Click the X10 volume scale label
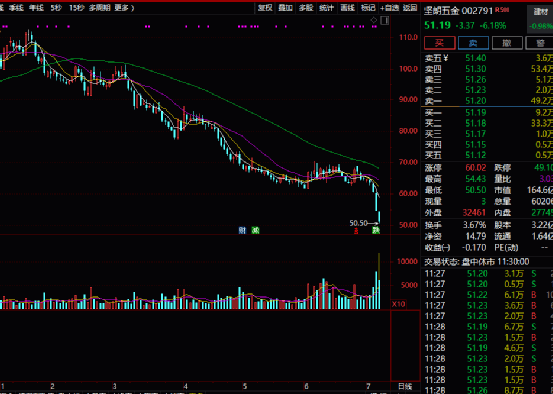Screen dimensions: 553x394 coord(399,304)
